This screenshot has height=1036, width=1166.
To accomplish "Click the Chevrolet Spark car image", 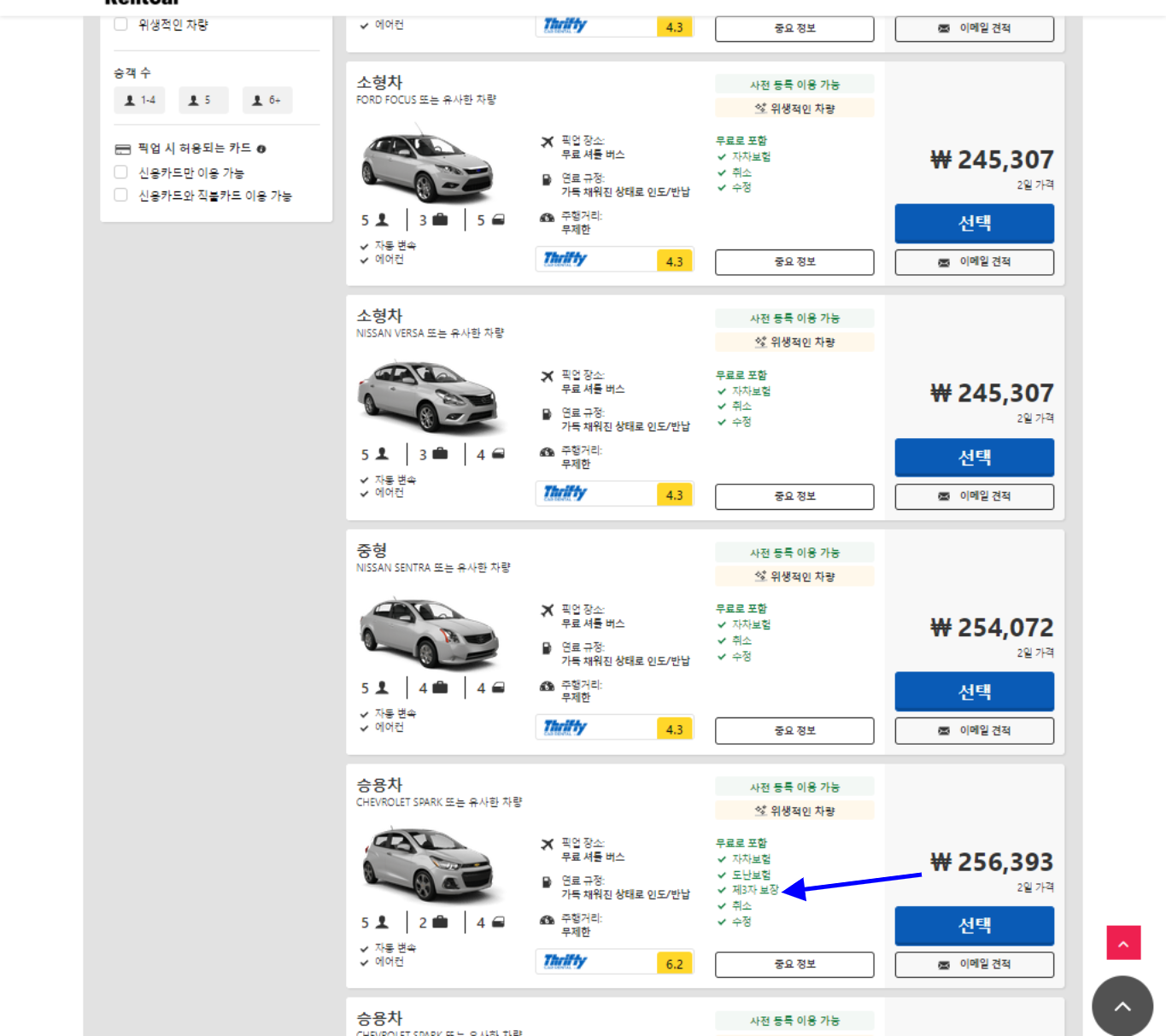I will [x=428, y=864].
